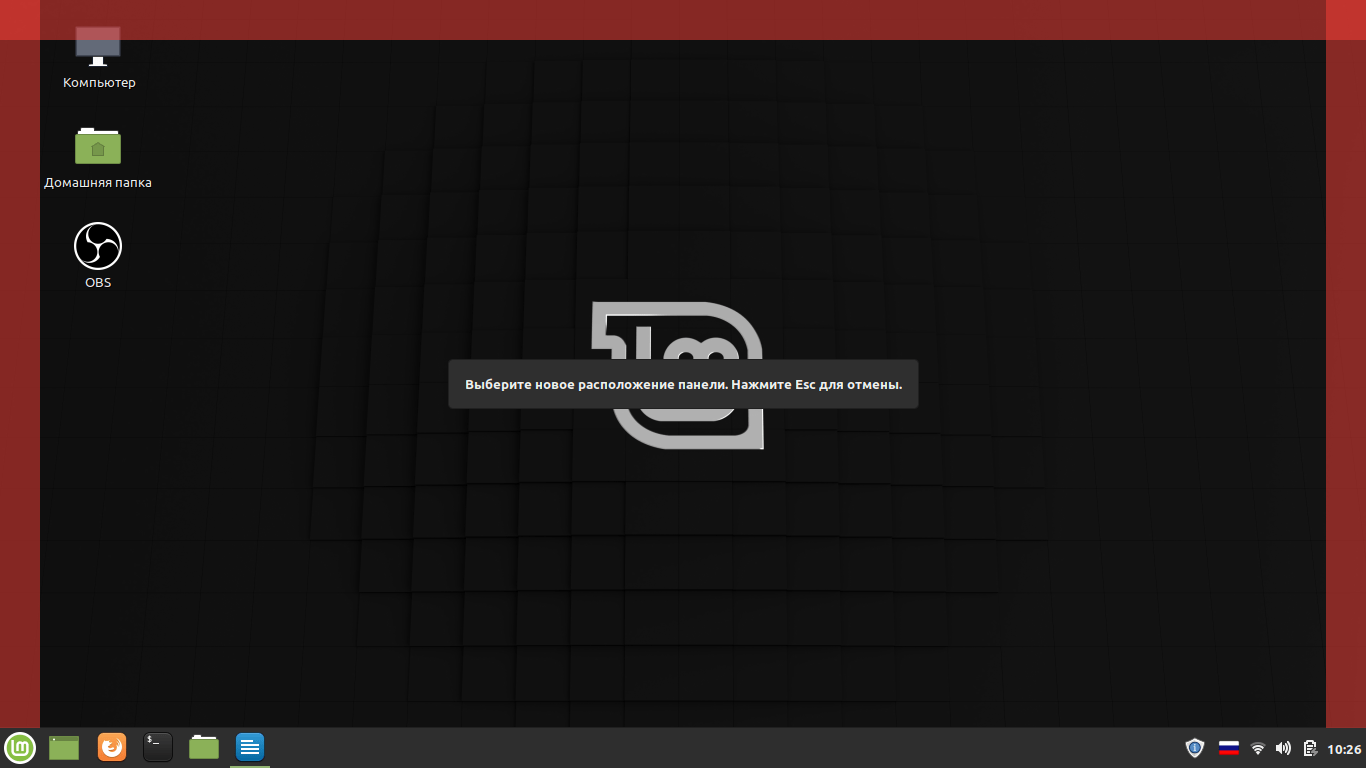Open the Wi-Fi network applet
Screen dimensions: 1366x768
point(1258,748)
